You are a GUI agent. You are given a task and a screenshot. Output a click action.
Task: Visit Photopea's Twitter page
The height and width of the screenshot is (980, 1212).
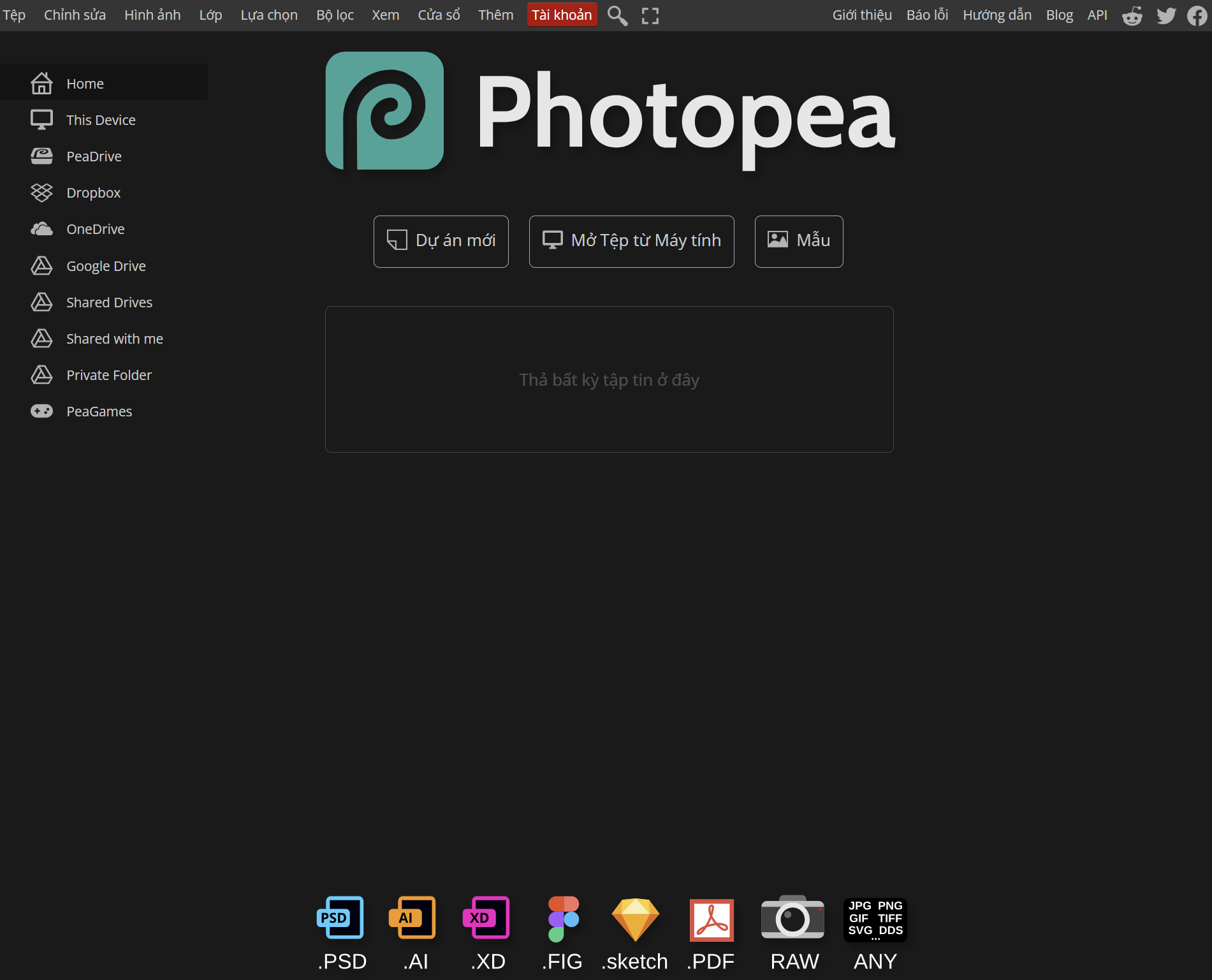(1165, 15)
